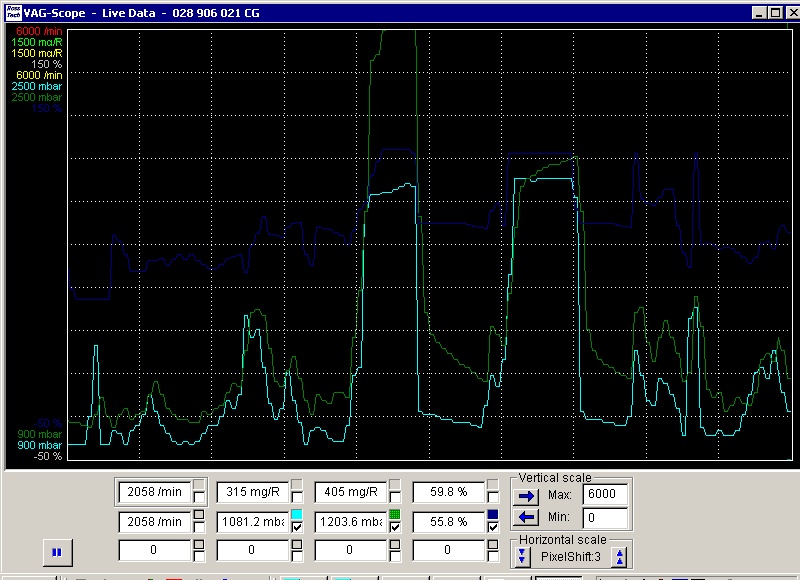Toggle checkbox beside 59.8 % field

(493, 497)
